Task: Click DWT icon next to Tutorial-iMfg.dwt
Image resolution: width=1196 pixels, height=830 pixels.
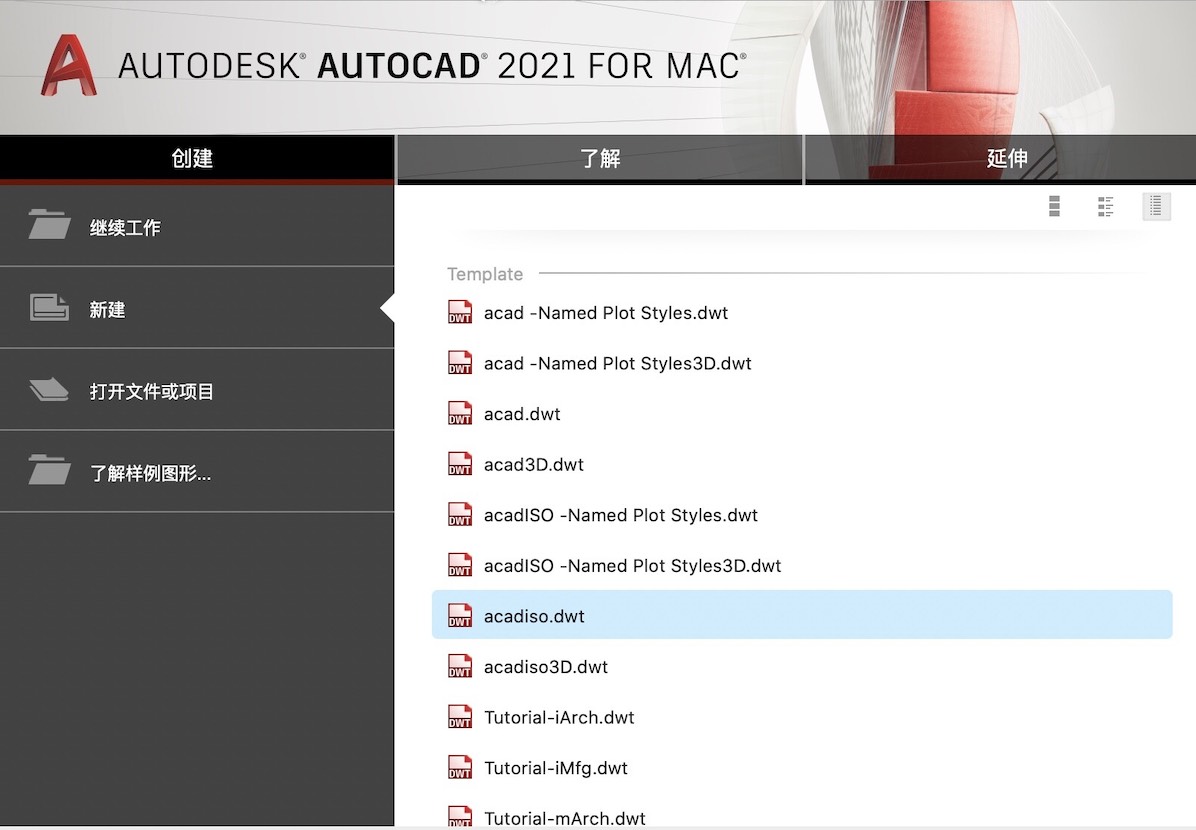Action: point(459,767)
